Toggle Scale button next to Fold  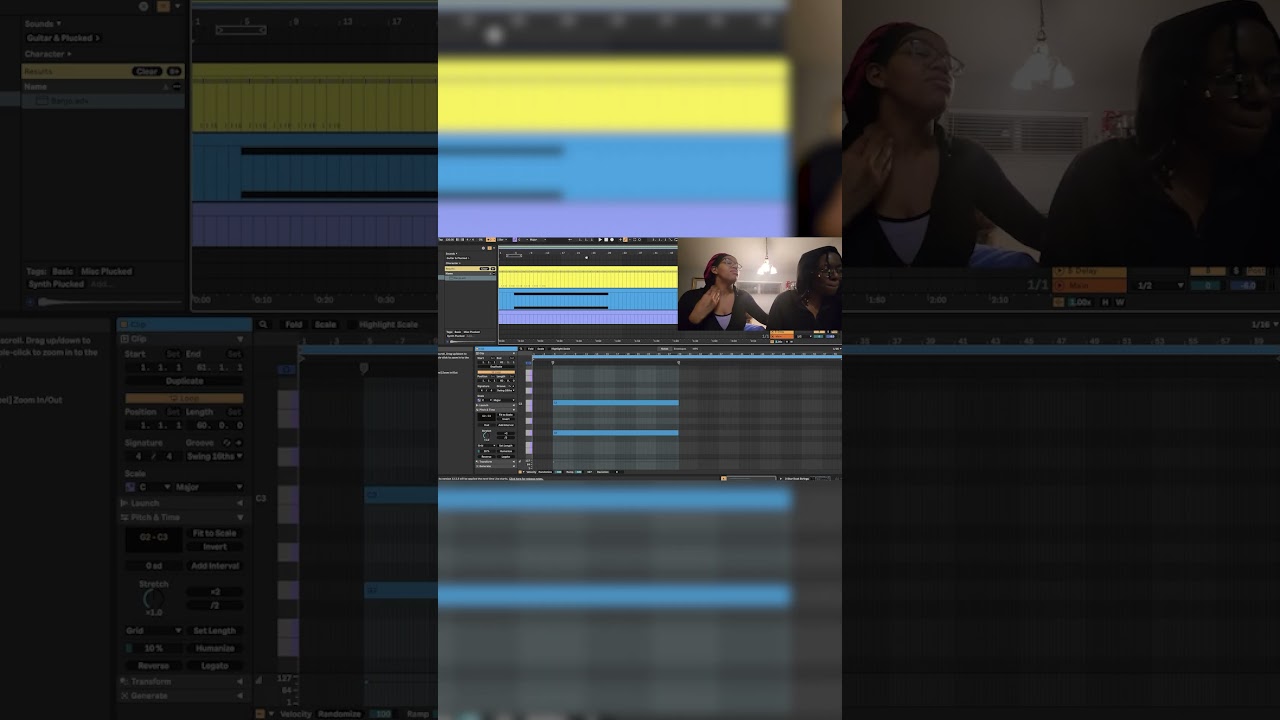(x=326, y=324)
